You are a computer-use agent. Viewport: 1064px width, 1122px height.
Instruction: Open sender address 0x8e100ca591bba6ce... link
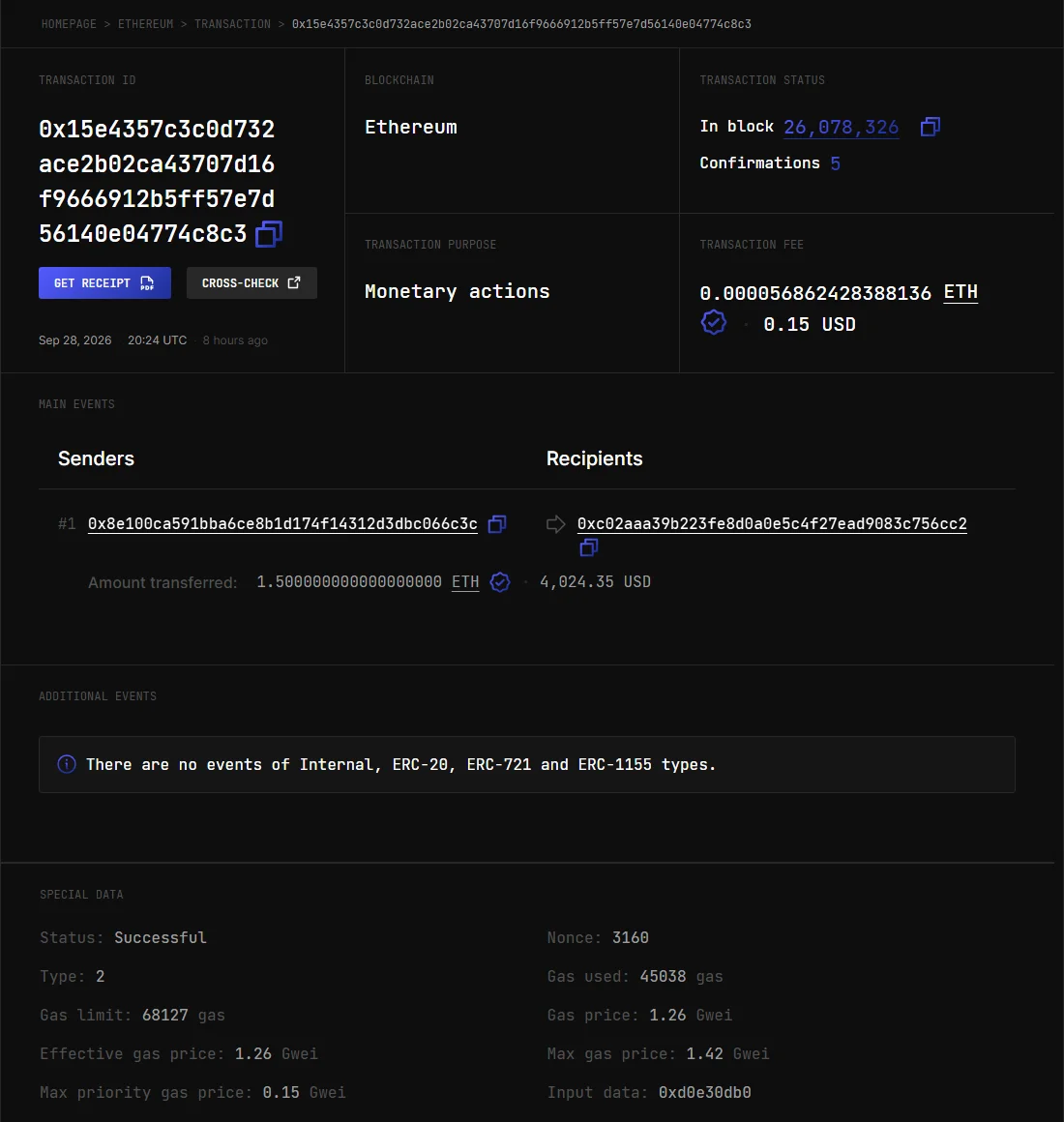(282, 524)
